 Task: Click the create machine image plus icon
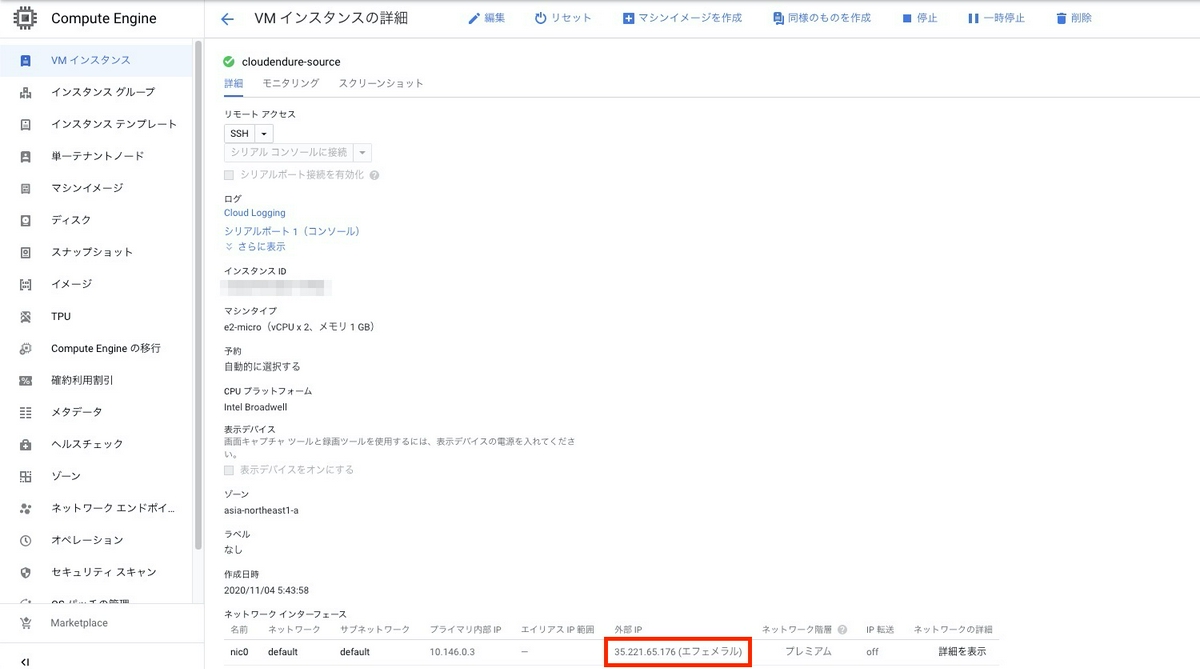(628, 18)
